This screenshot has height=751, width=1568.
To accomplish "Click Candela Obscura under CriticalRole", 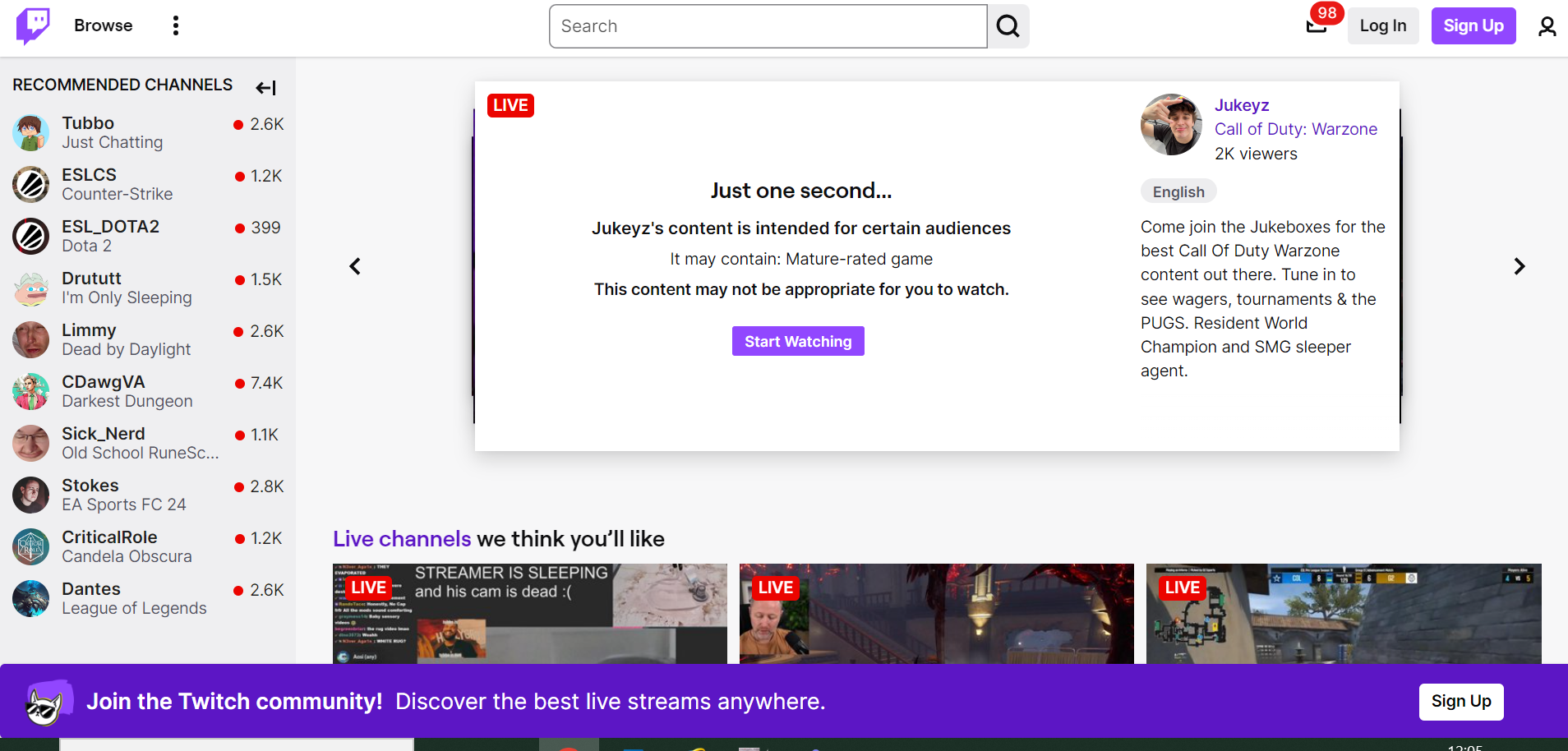I will [127, 557].
